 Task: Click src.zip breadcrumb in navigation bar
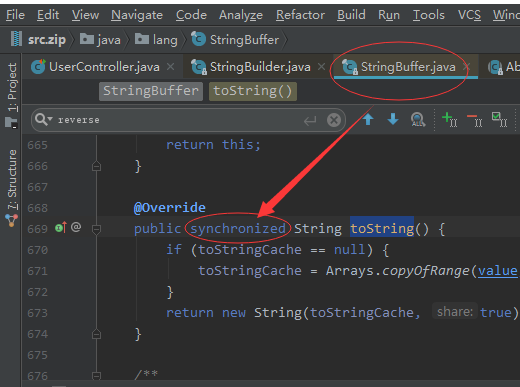point(38,40)
